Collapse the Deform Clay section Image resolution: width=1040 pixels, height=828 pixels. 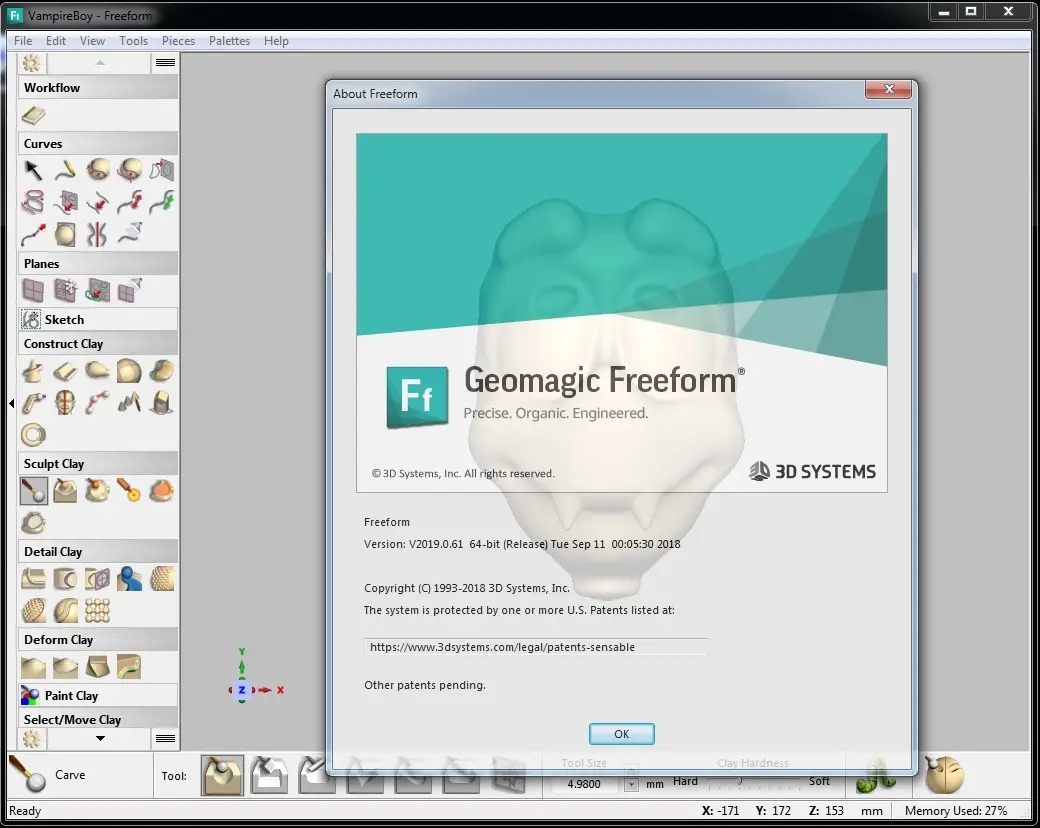pos(98,640)
